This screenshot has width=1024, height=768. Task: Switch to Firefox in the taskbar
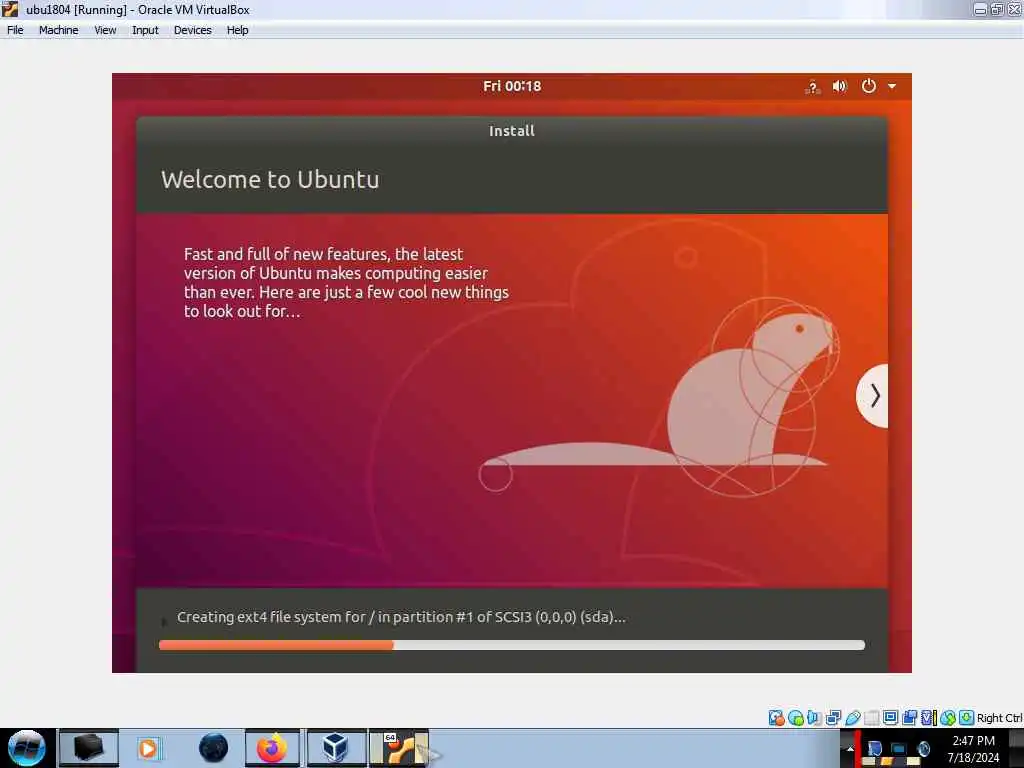click(272, 748)
